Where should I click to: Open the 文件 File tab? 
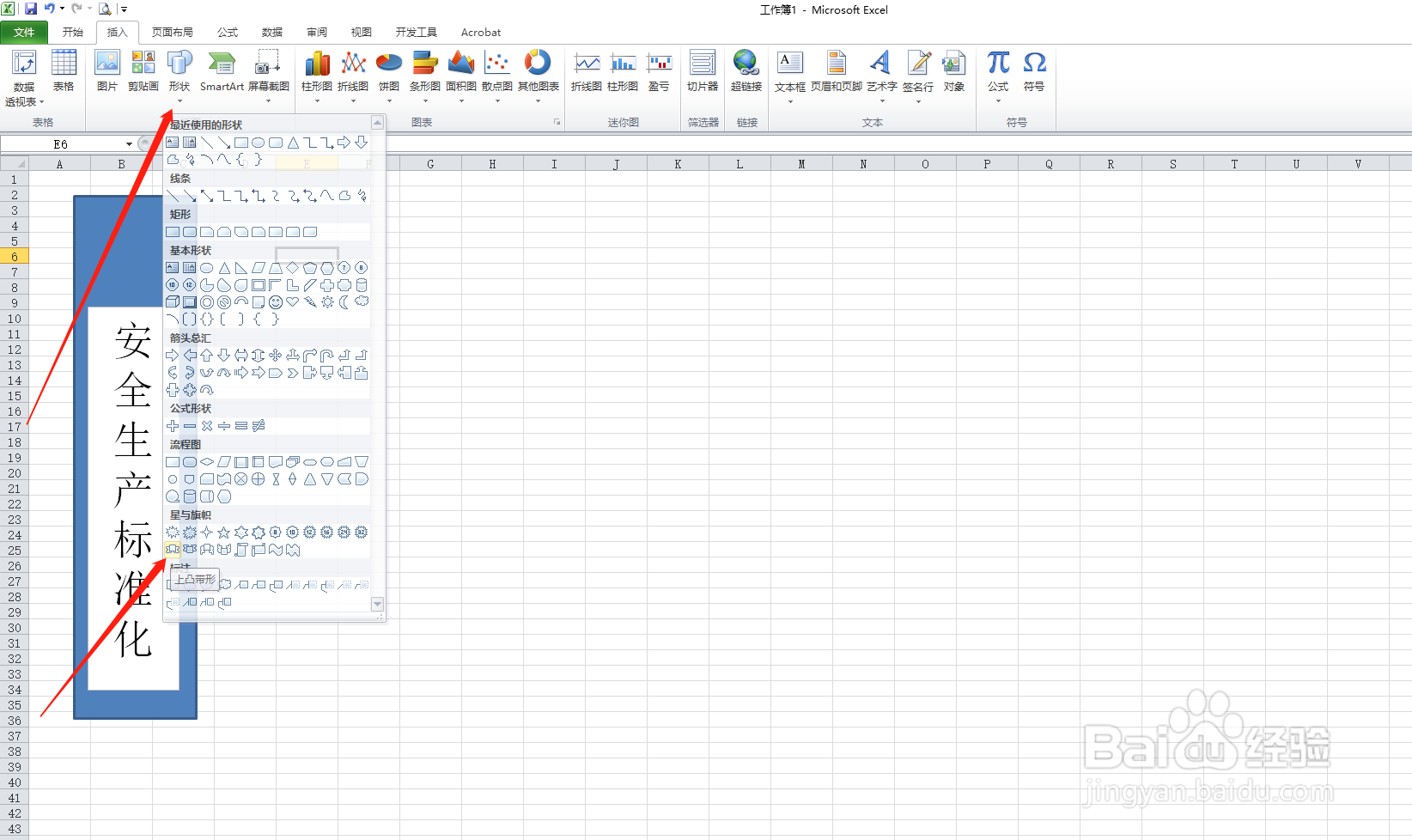click(24, 33)
